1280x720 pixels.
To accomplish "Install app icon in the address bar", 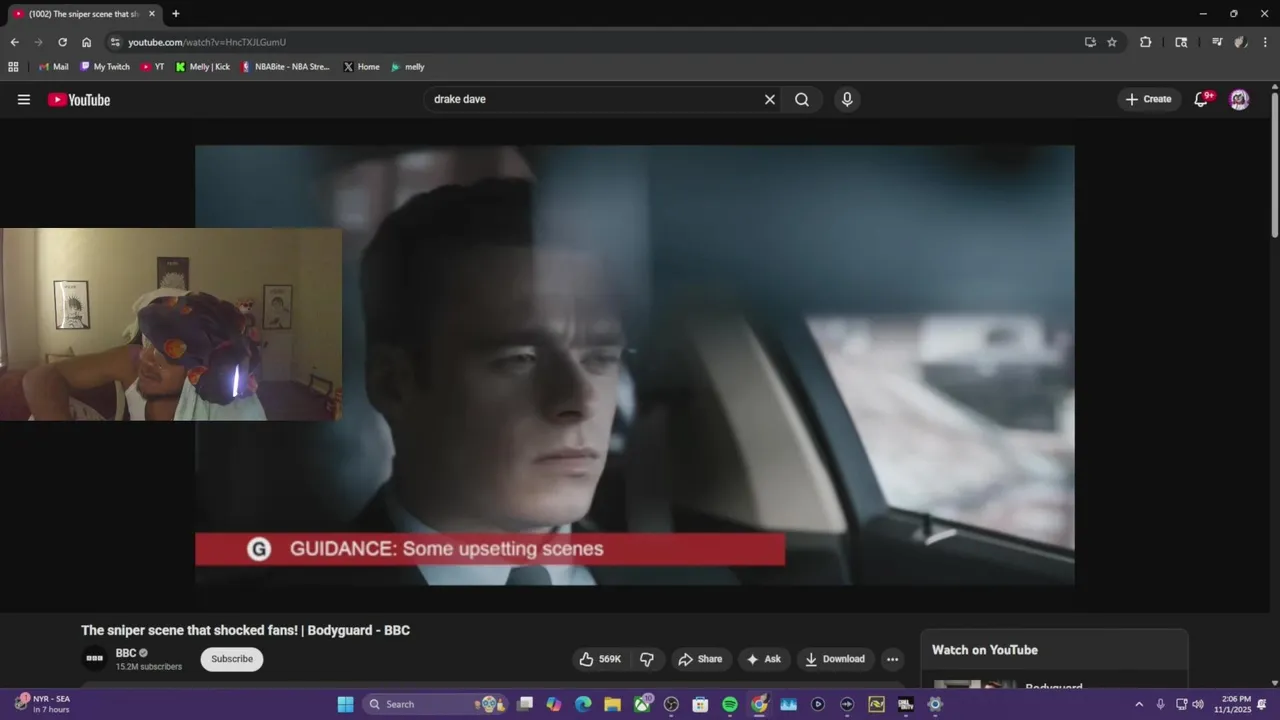I will pos(1090,42).
